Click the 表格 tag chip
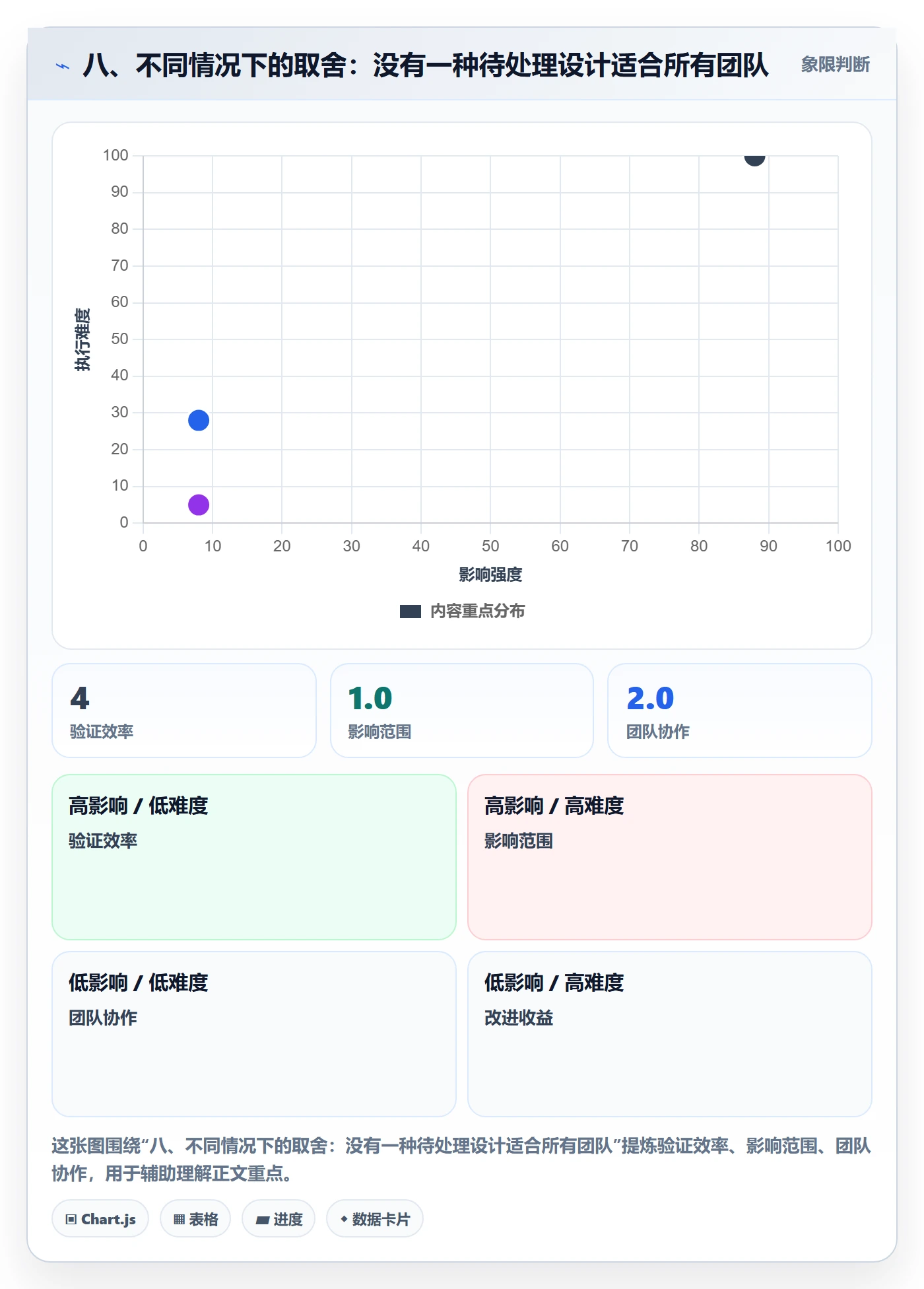This screenshot has height=1289, width=924. point(195,1218)
